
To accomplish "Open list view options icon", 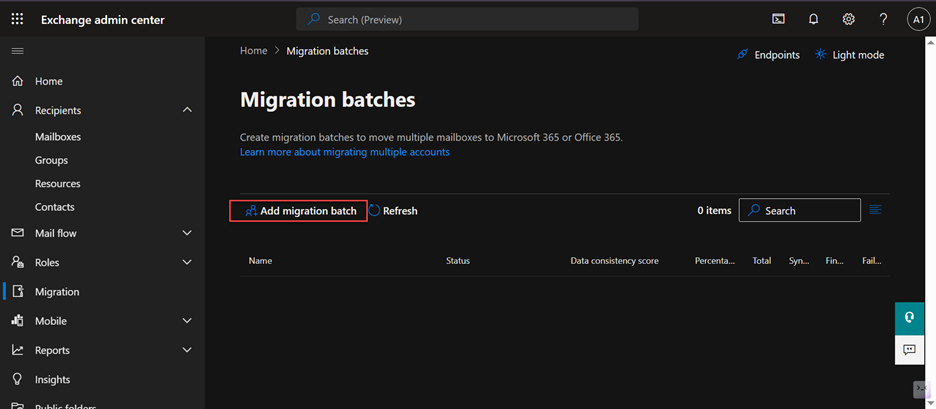I will [876, 210].
